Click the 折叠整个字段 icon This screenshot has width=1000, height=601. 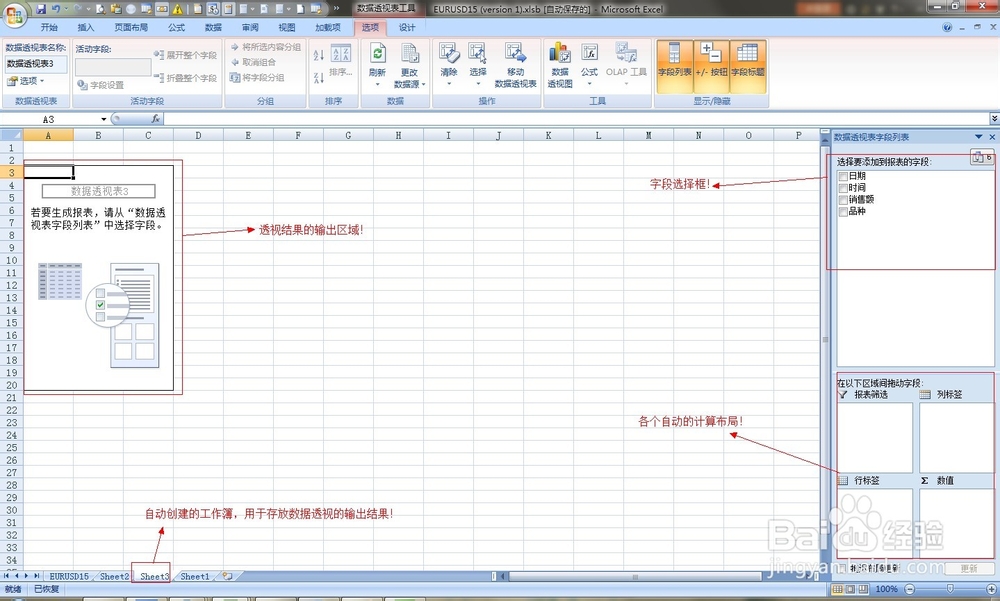(x=185, y=77)
